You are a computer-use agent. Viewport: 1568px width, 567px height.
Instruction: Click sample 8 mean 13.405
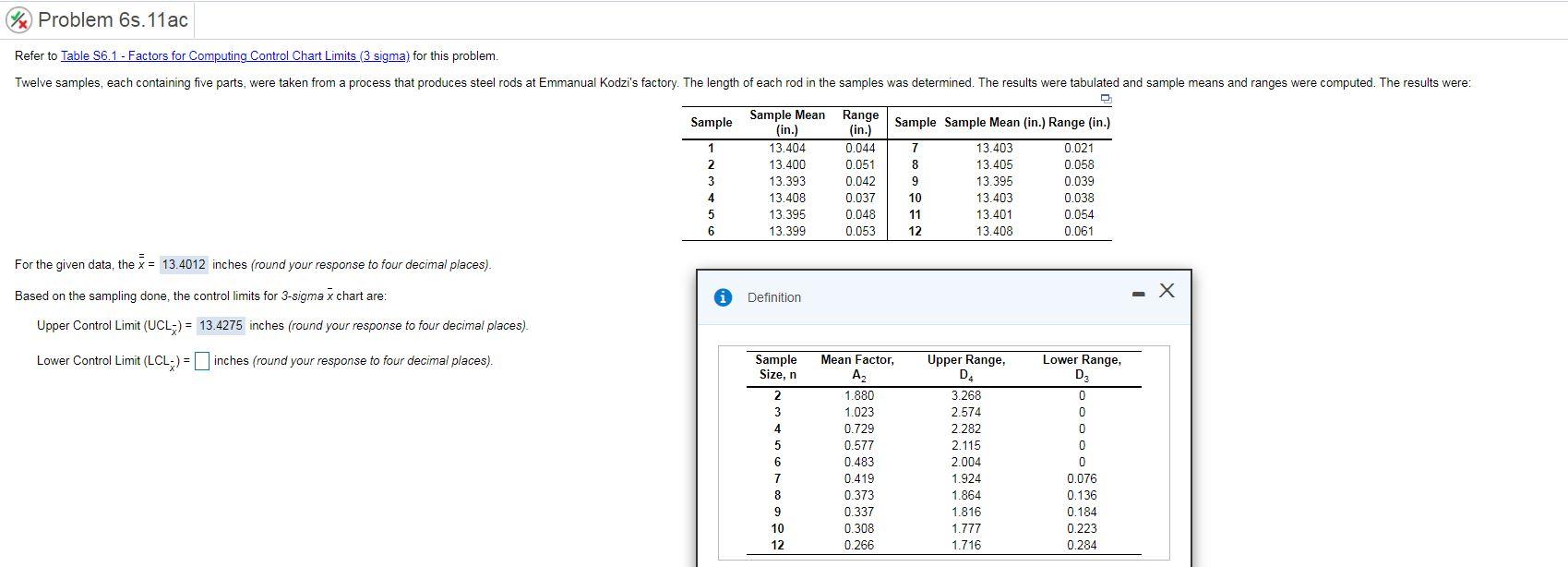point(994,164)
